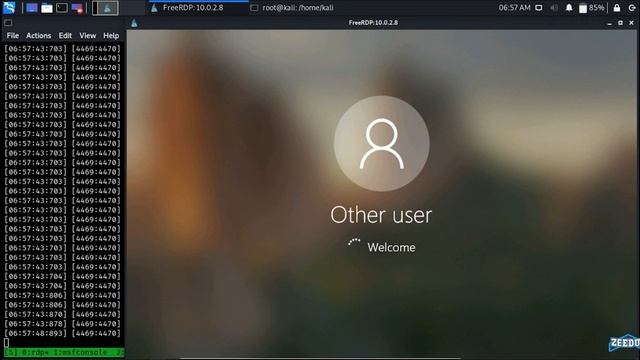
Task: Click the muted volume tray icon
Action: coord(554,8)
